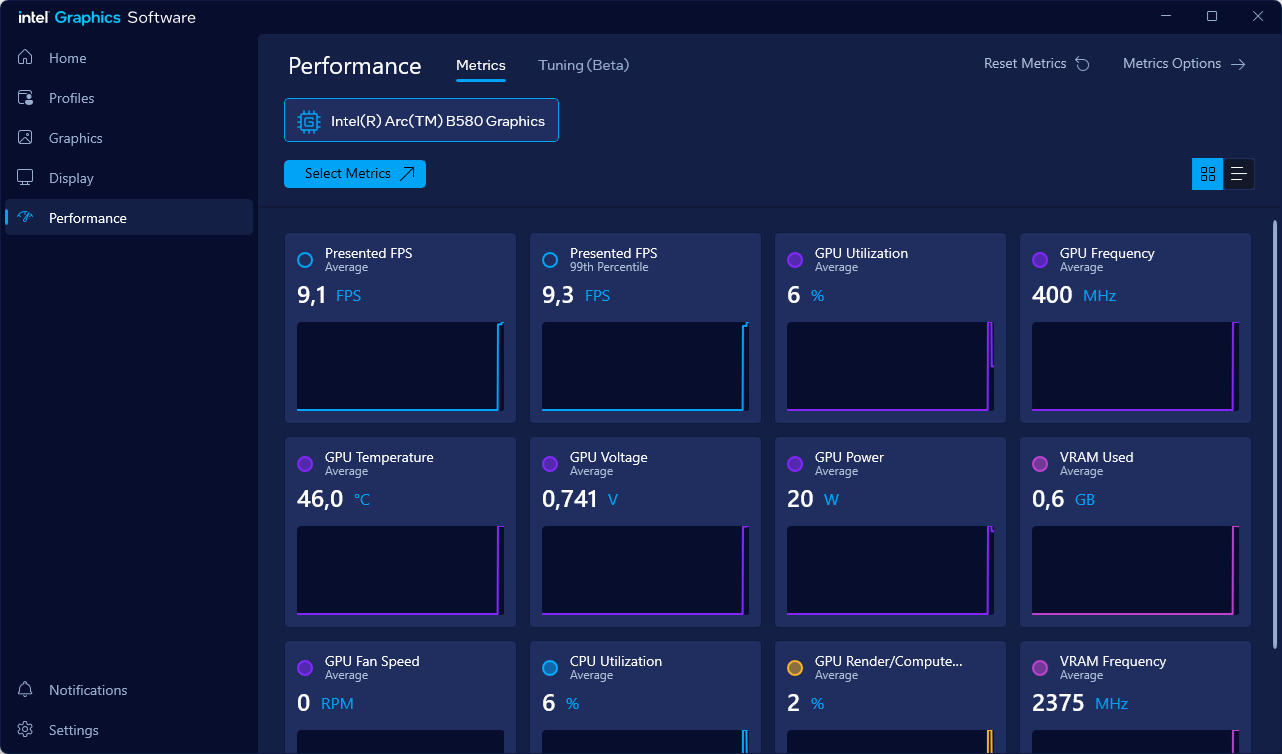Click the Profiles sidebar icon
The height and width of the screenshot is (754, 1282).
pos(26,98)
